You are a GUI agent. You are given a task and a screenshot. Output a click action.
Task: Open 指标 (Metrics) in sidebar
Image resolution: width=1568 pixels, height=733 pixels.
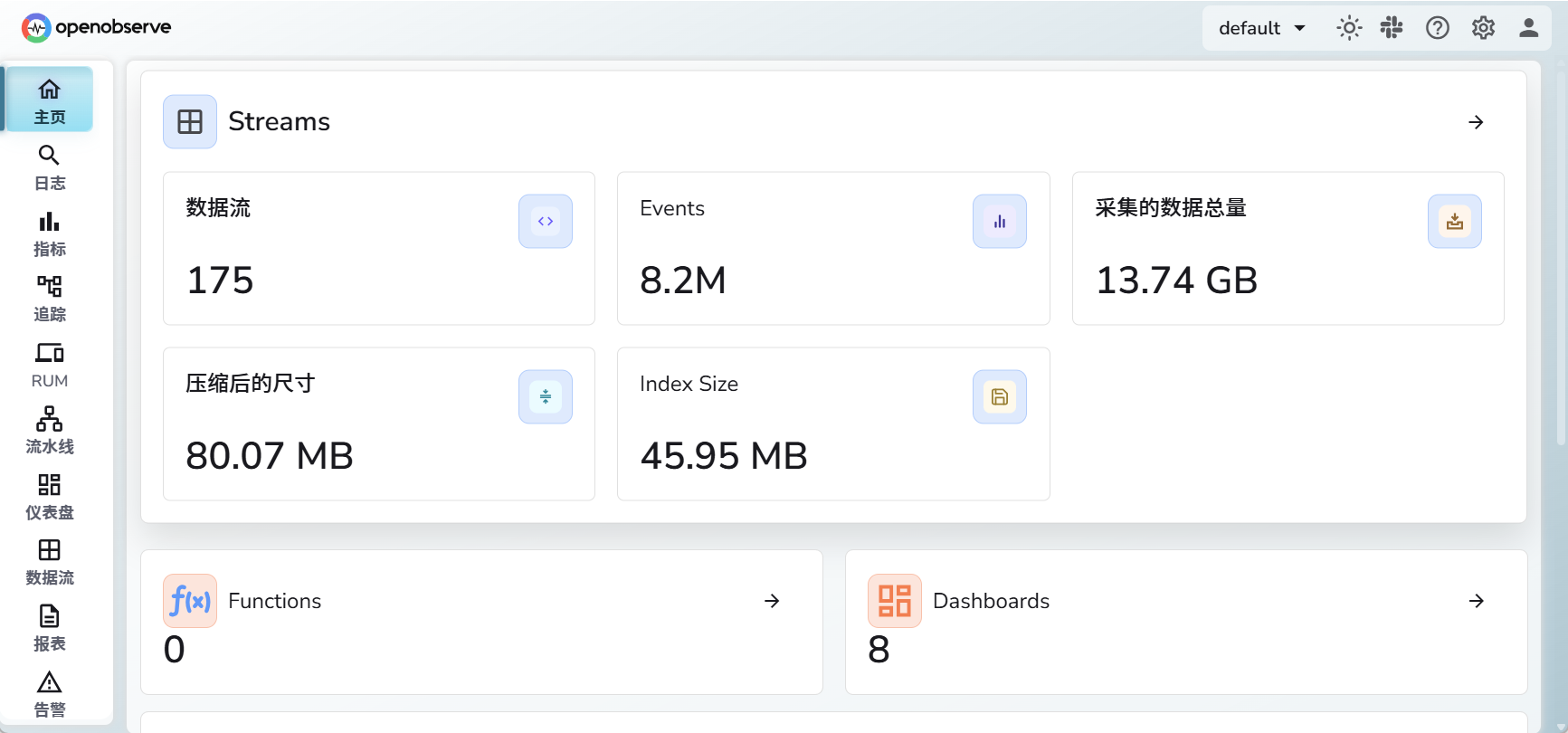click(50, 233)
